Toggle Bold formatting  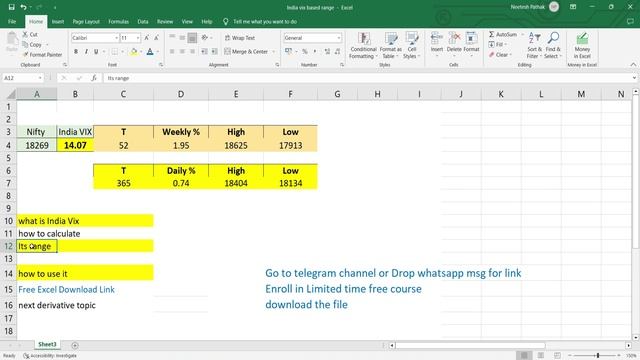[x=76, y=51]
